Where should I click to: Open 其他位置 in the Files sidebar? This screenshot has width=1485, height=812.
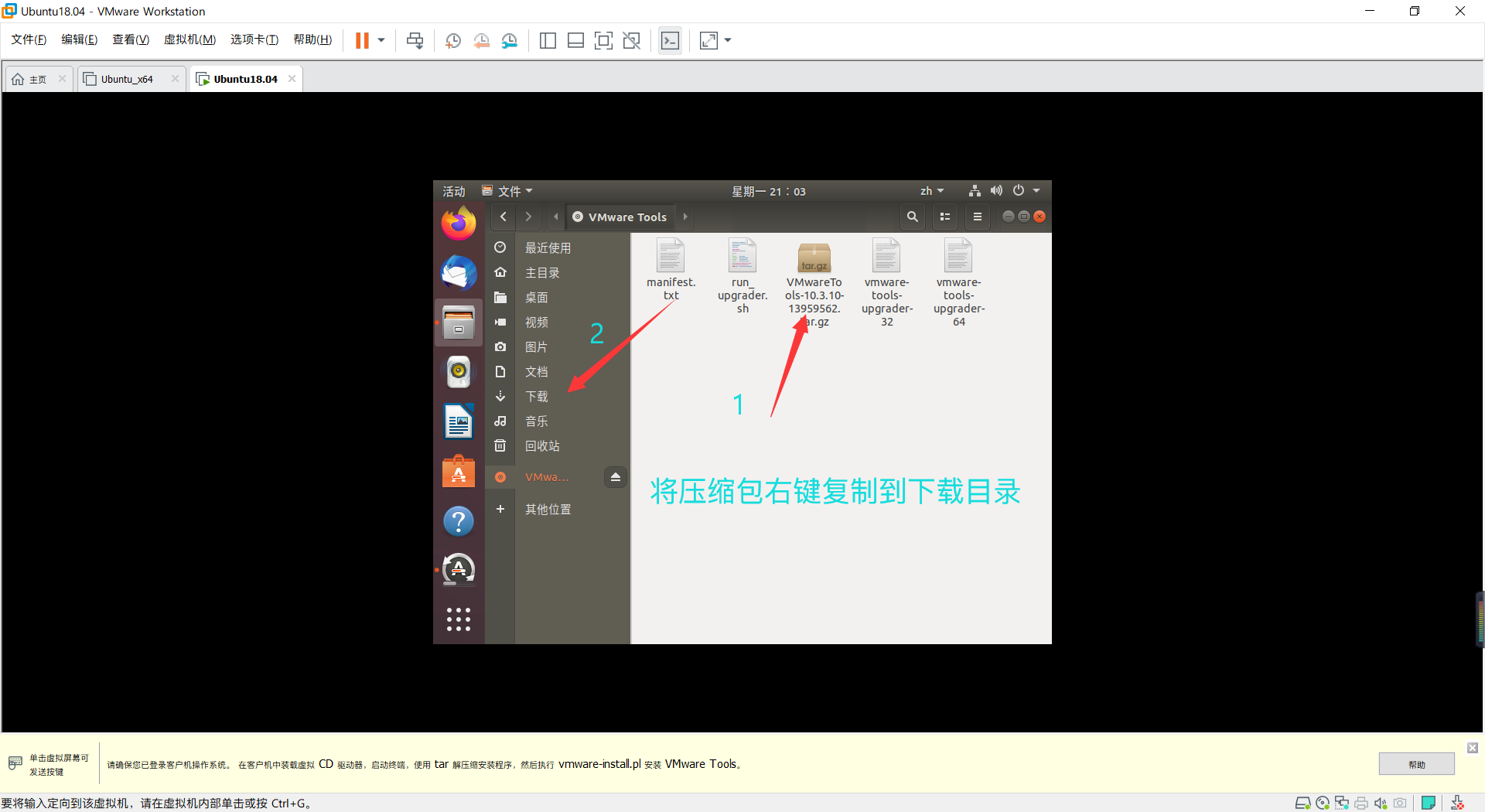pyautogui.click(x=558, y=509)
